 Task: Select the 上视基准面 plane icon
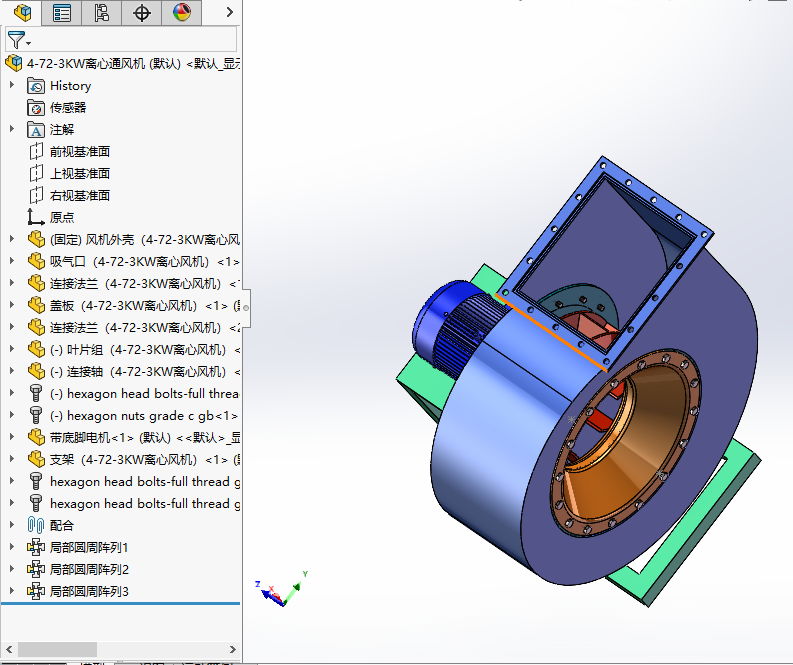[x=36, y=173]
